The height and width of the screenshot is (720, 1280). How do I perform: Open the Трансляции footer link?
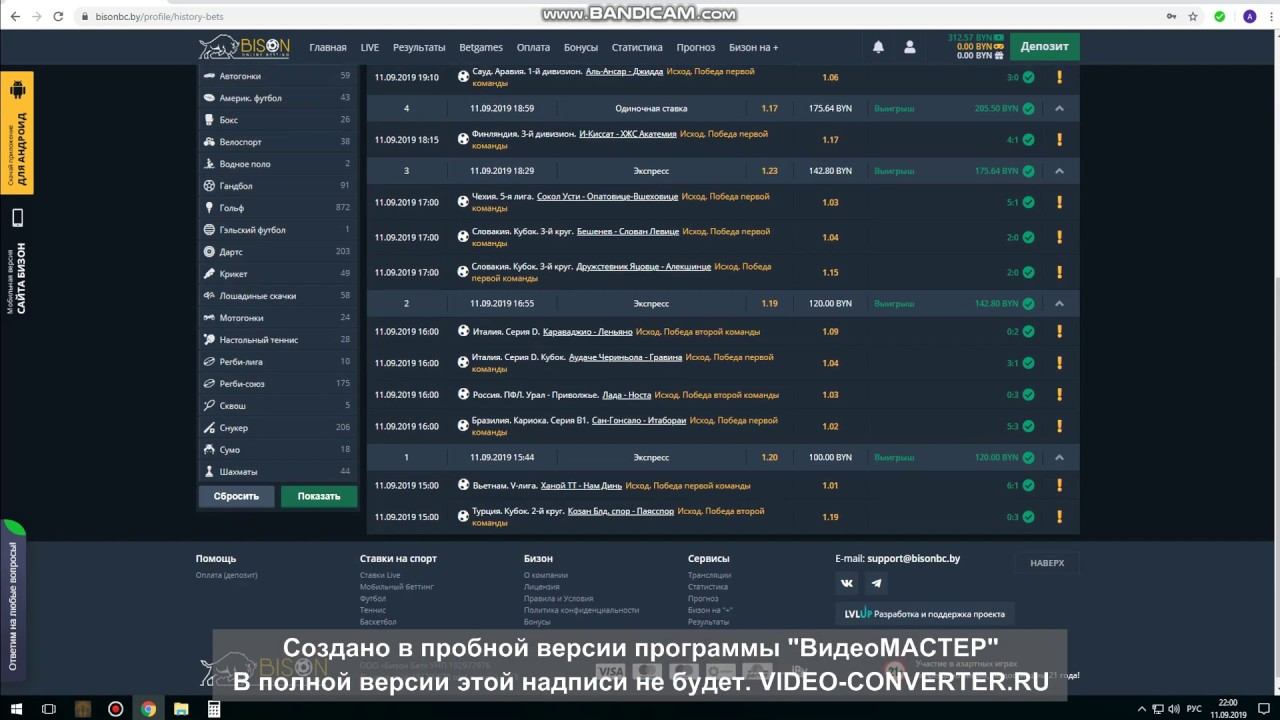coord(709,575)
